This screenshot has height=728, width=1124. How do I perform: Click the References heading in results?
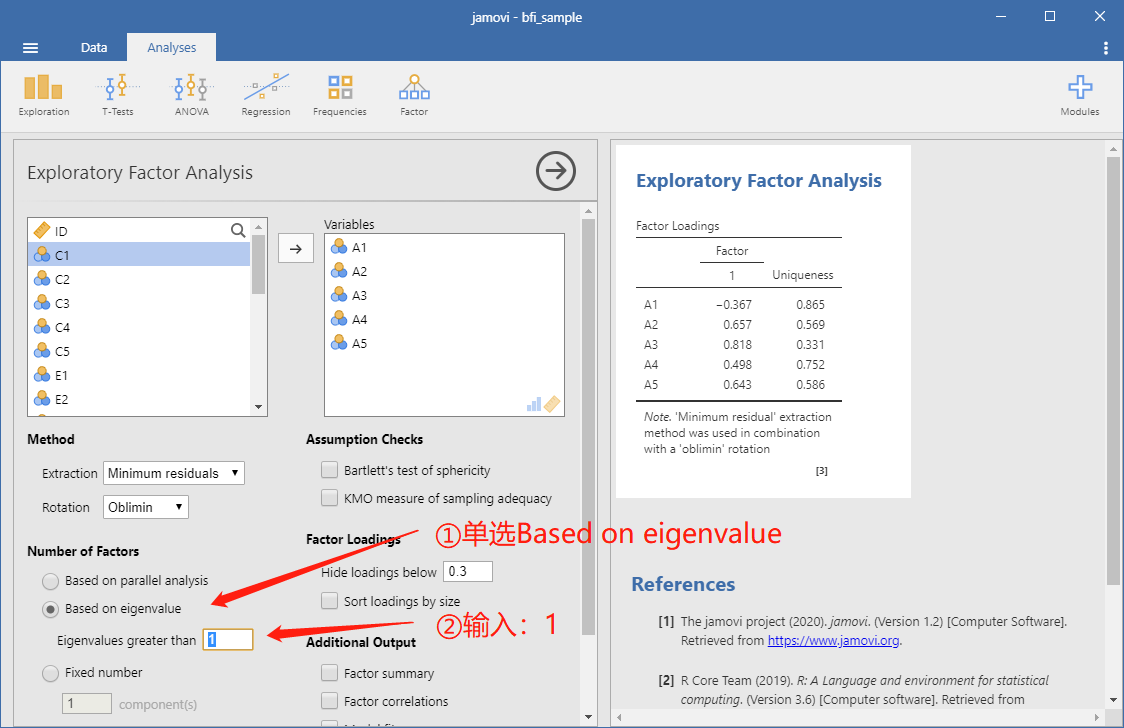(683, 584)
